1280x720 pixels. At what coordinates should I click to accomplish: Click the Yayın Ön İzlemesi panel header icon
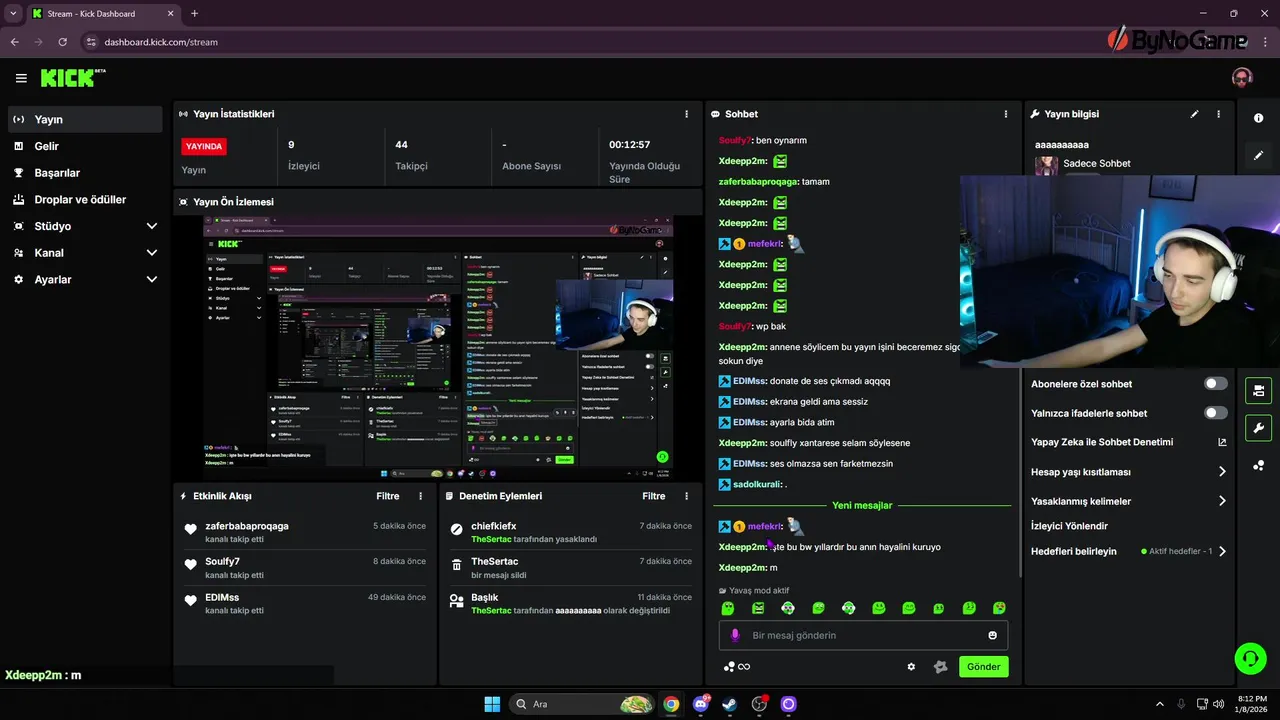[x=183, y=202]
